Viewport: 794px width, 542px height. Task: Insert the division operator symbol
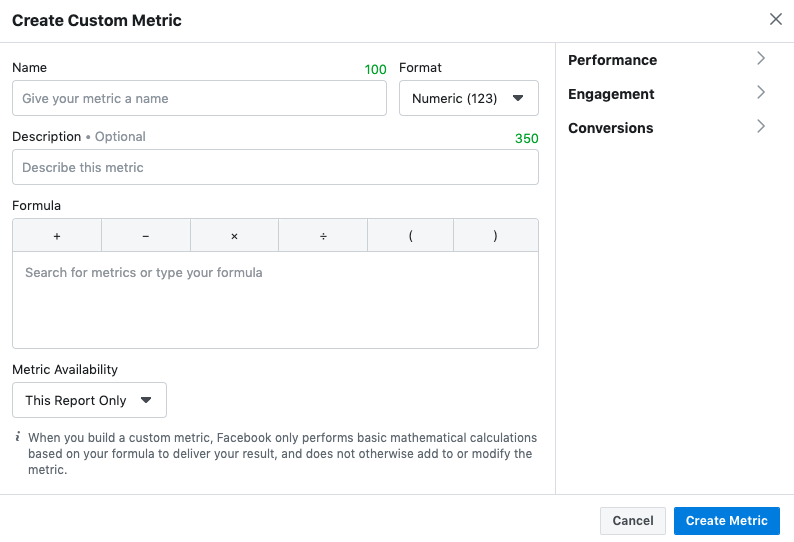point(323,236)
